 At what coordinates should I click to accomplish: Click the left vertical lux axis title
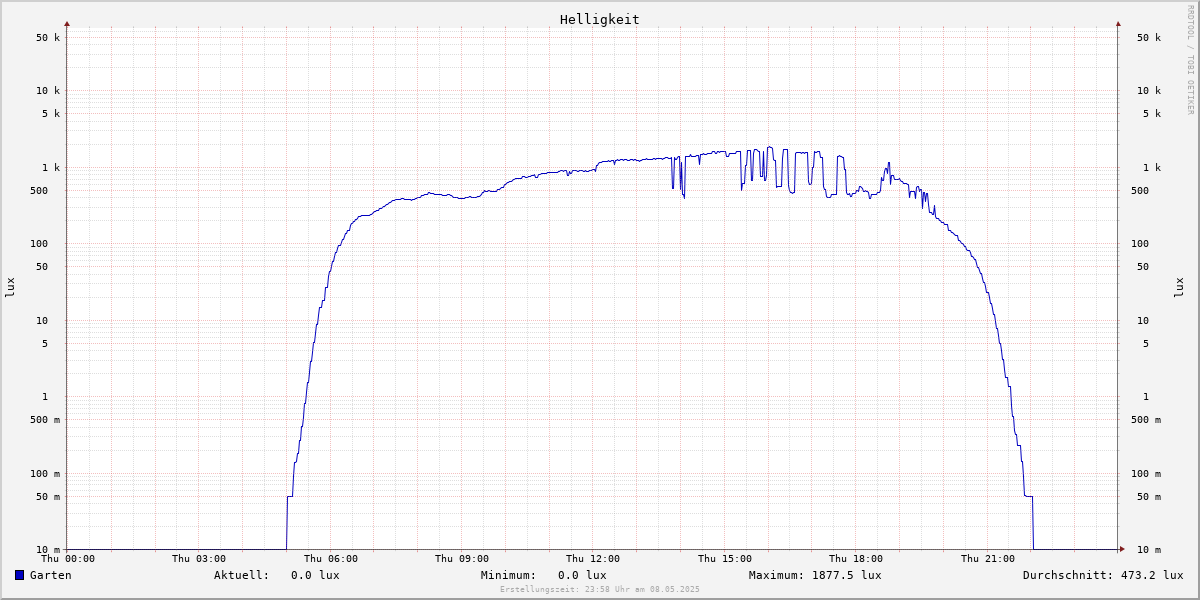[x=11, y=287]
